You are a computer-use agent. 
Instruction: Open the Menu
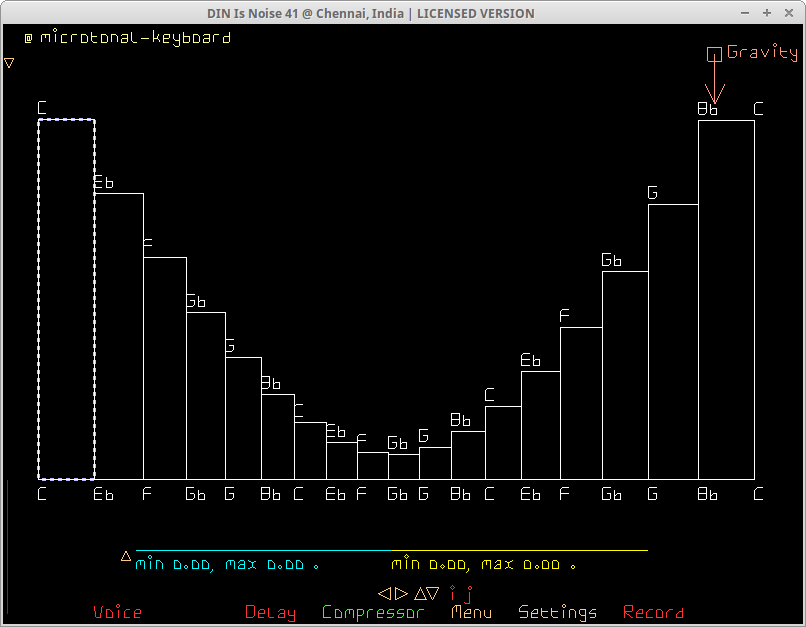[471, 612]
